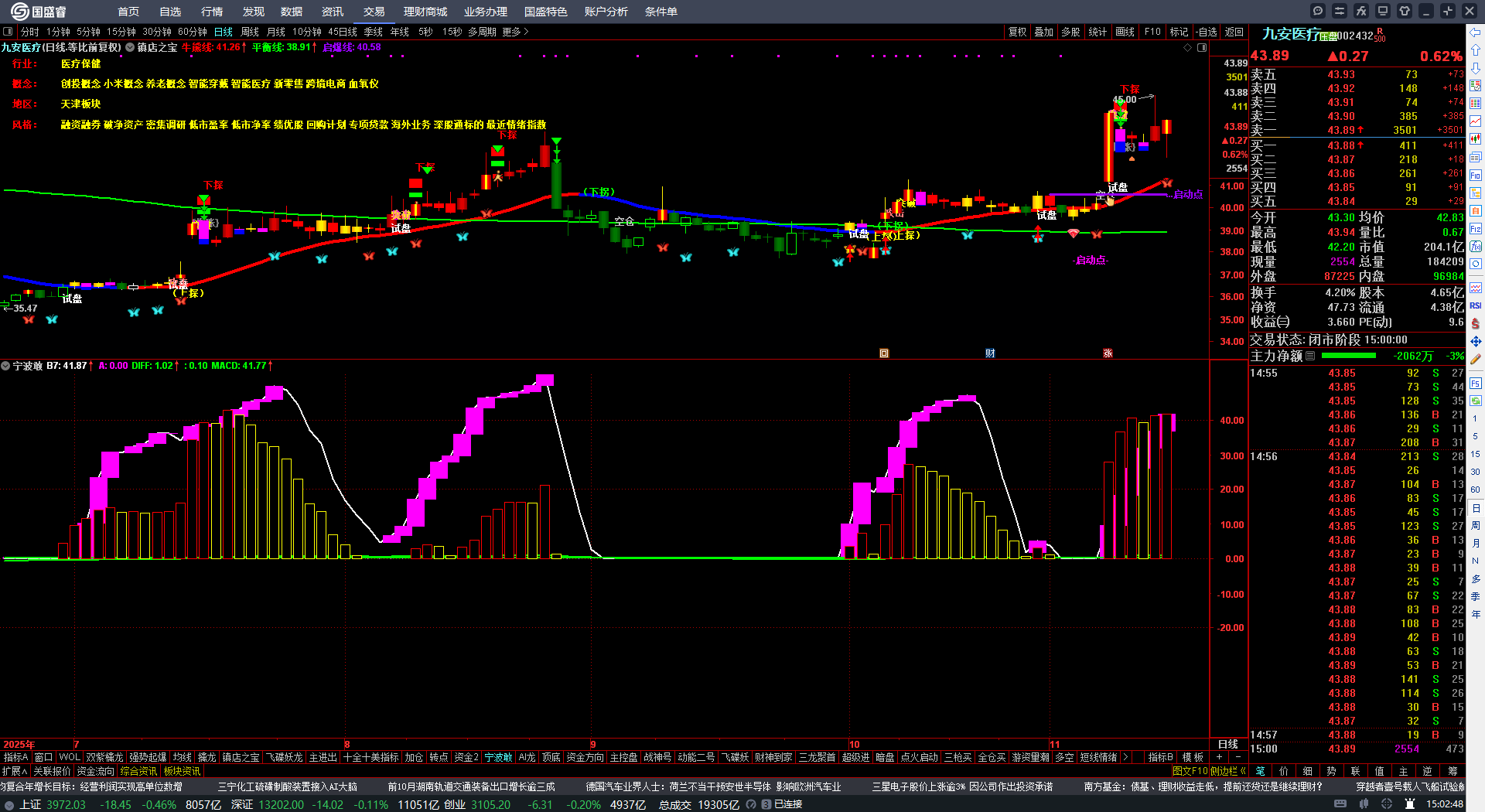Open the FIZ sidebar icon
The image size is (1485, 812).
pos(1476,229)
